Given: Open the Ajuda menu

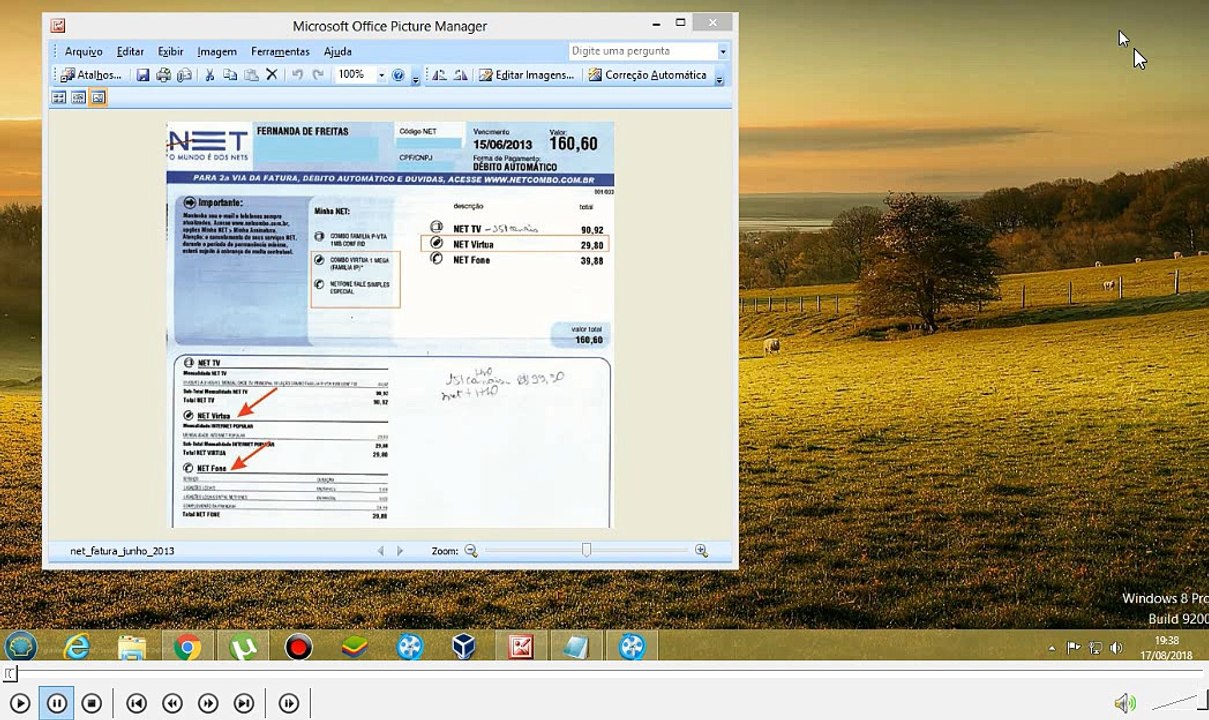Looking at the screenshot, I should 337,52.
